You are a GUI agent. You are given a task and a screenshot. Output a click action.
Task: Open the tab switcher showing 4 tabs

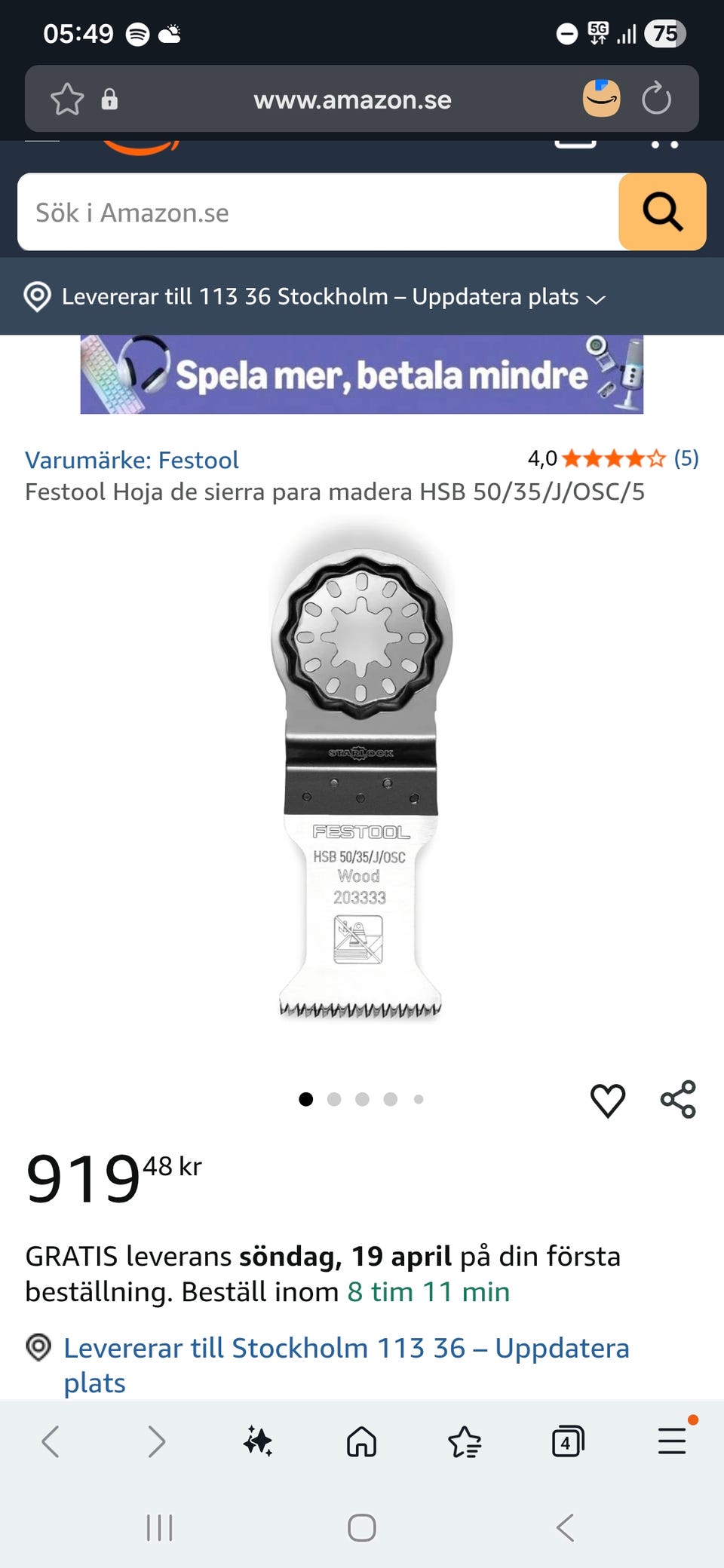click(568, 1441)
